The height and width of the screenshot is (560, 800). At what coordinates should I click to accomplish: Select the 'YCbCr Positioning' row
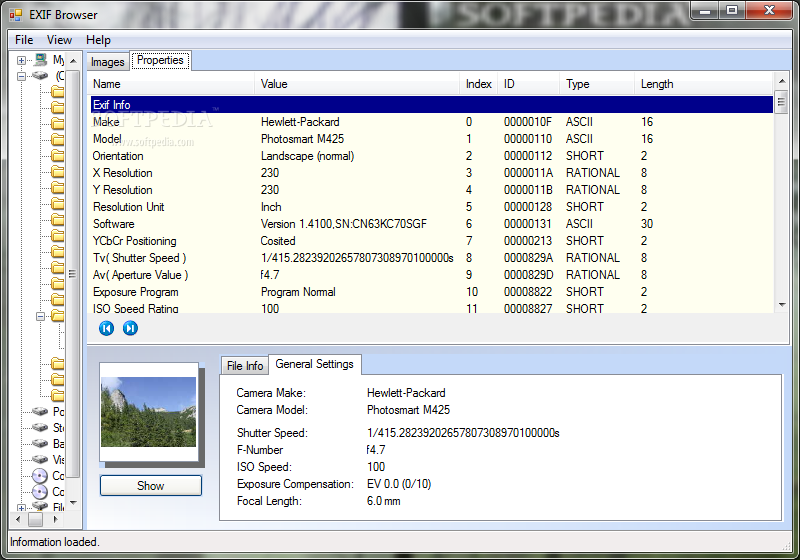coord(432,241)
